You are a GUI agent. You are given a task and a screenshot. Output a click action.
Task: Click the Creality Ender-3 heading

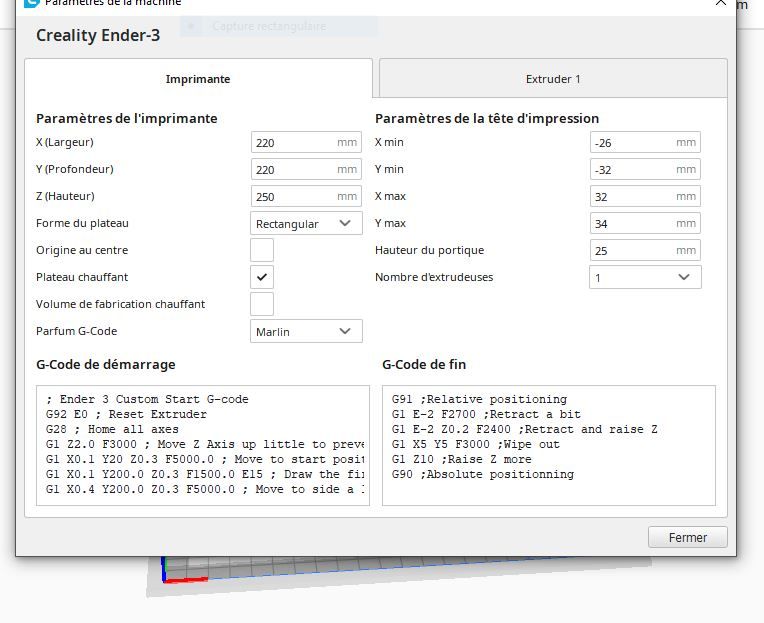coord(98,35)
